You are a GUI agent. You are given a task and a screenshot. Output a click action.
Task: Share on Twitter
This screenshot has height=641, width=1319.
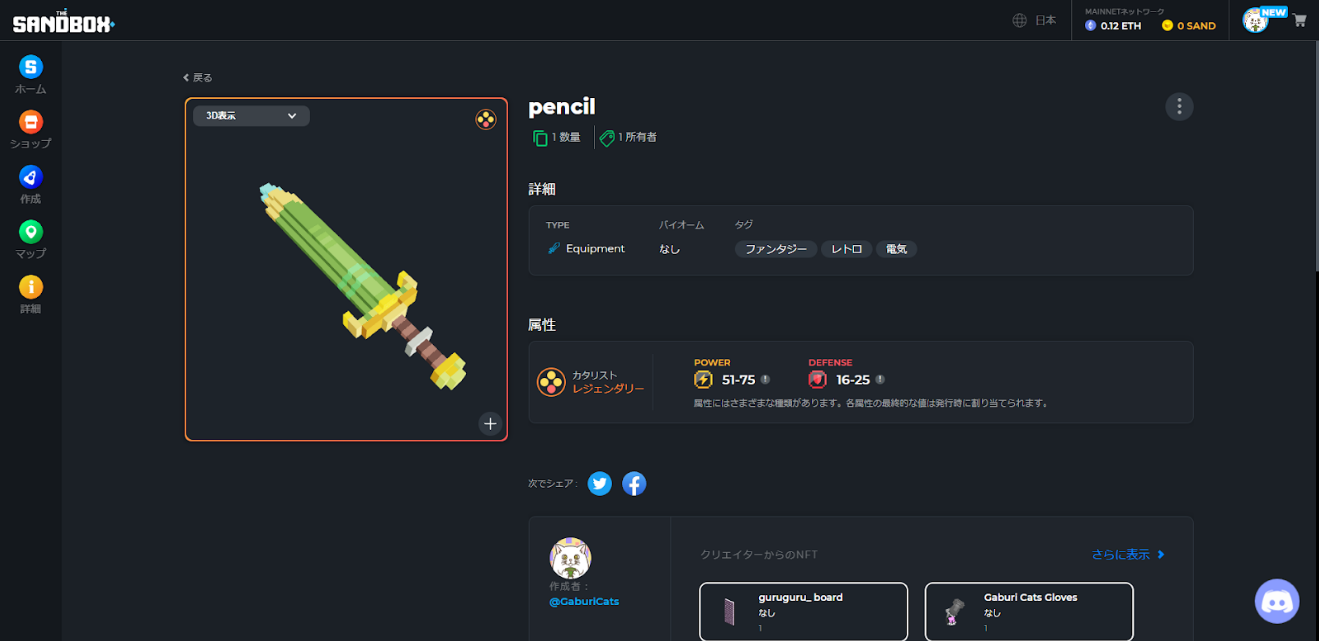(600, 484)
